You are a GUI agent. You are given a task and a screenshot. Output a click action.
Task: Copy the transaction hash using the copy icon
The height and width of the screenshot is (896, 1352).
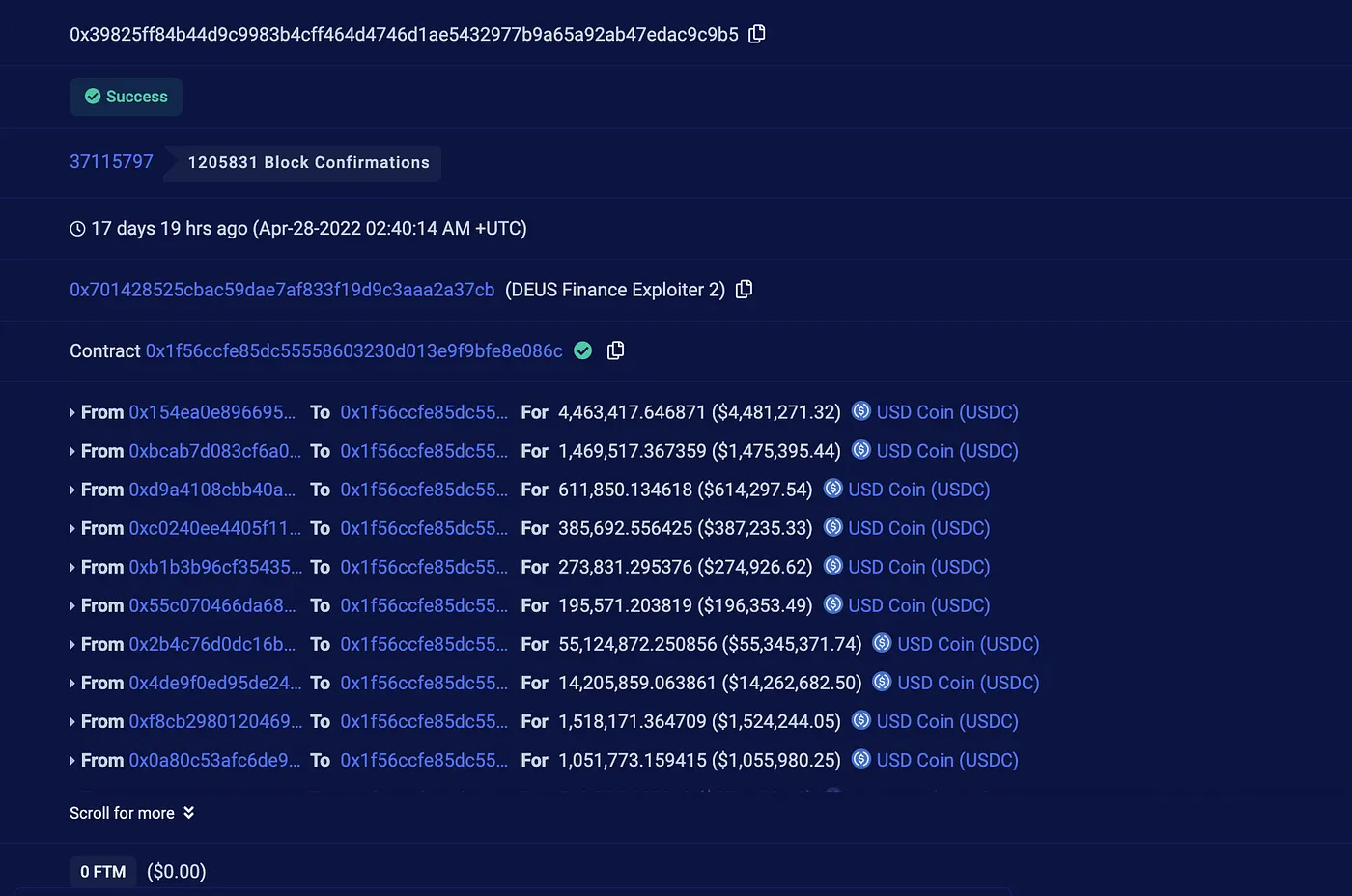(x=756, y=33)
